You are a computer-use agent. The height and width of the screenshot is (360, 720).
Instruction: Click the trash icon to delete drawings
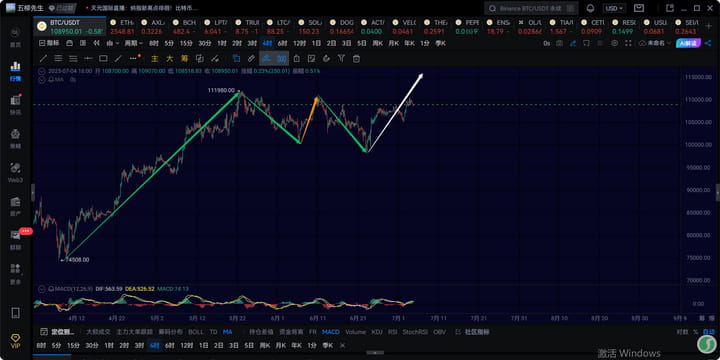coord(356,58)
